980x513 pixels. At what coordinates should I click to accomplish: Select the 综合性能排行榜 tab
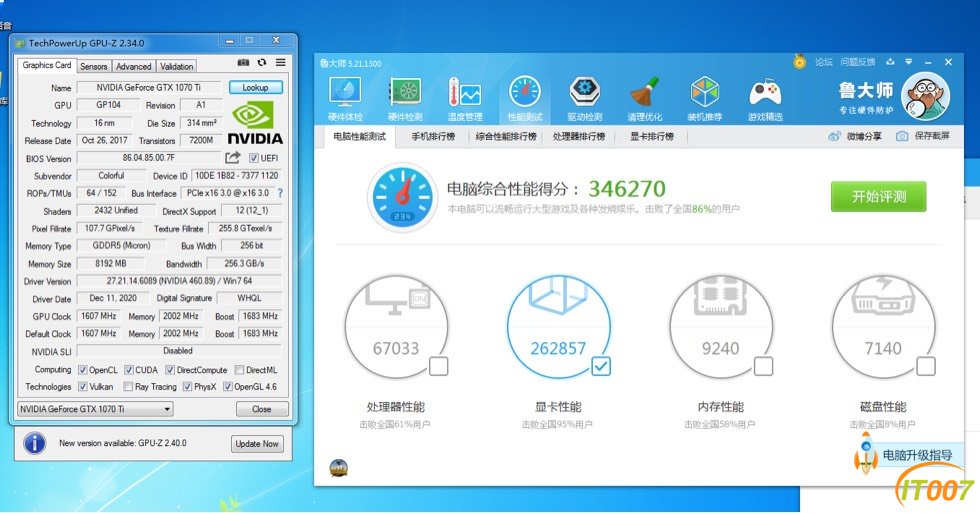[506, 136]
